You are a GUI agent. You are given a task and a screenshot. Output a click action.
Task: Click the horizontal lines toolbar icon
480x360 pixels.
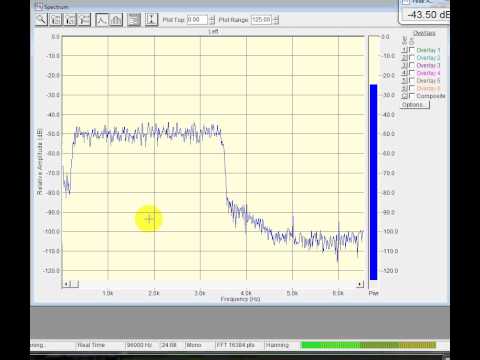[134, 20]
